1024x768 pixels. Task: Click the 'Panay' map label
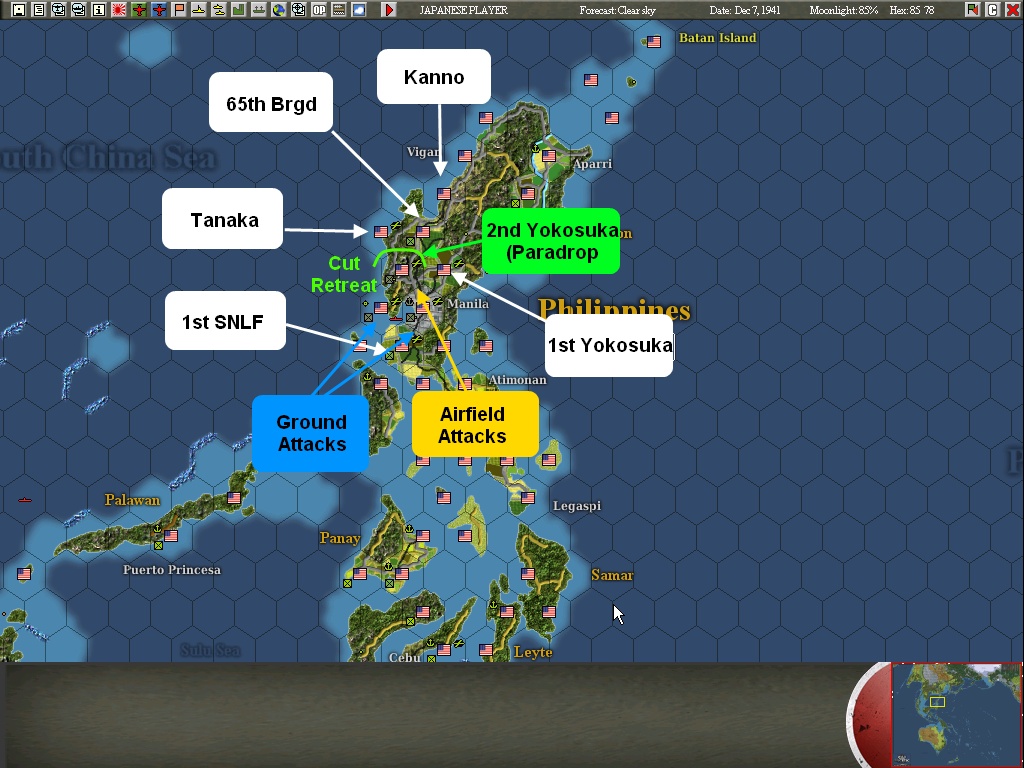(340, 538)
